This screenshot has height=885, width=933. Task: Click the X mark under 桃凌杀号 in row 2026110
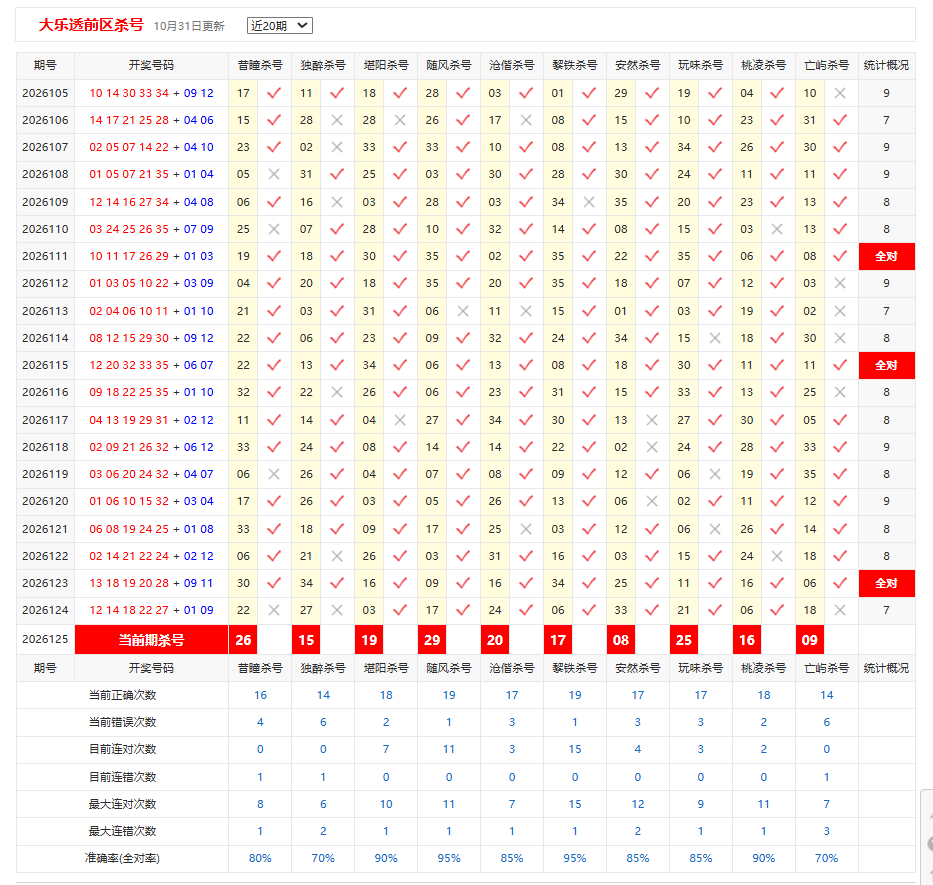[x=777, y=229]
